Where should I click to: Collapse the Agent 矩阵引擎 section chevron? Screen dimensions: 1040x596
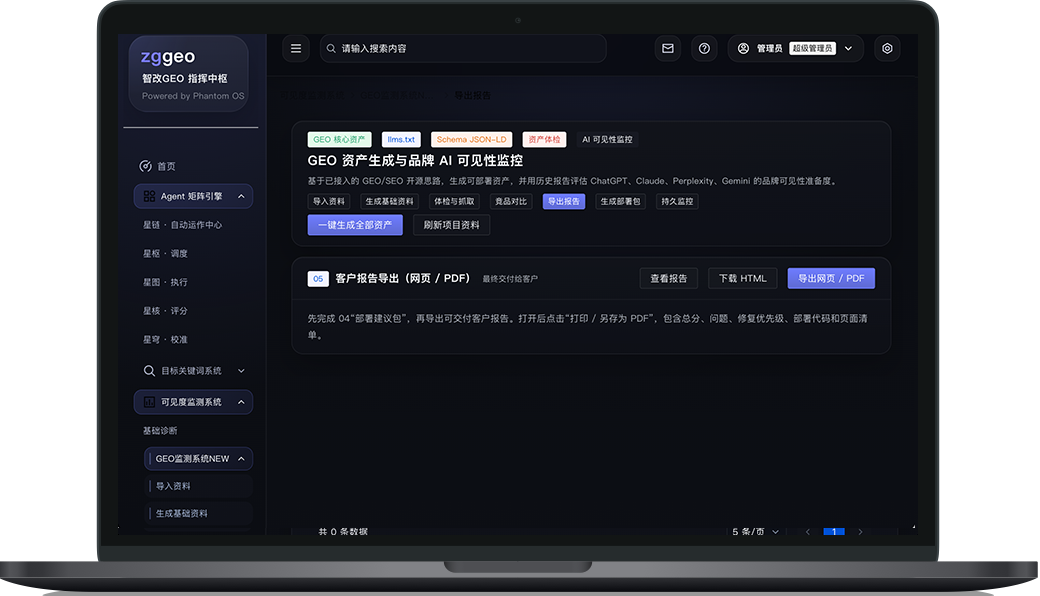point(241,196)
